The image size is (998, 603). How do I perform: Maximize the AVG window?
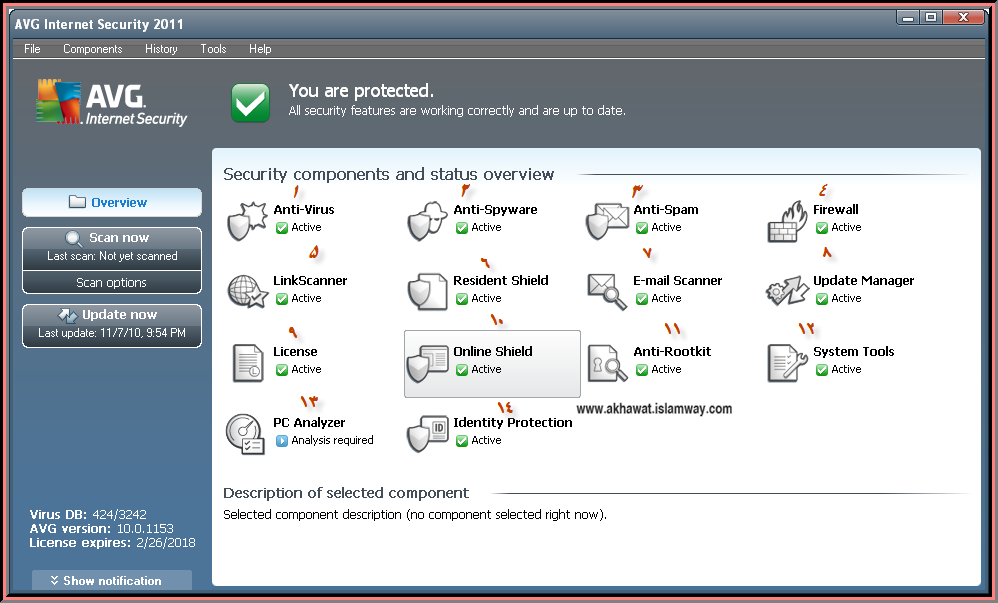tap(931, 18)
